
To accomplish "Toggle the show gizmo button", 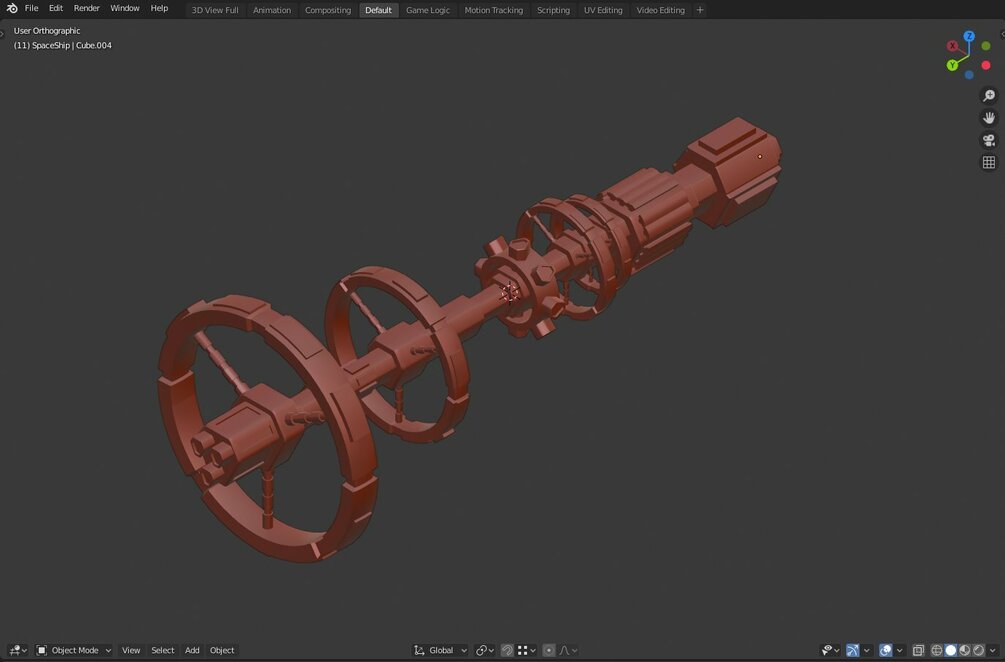I will pyautogui.click(x=852, y=650).
